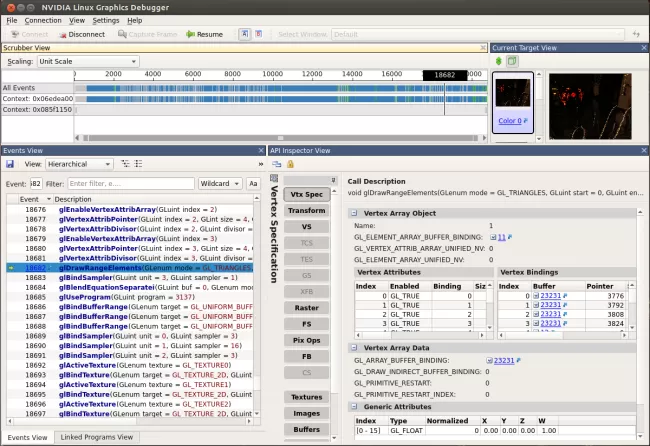Click the expand-all tree icon in Events View
This screenshot has height=446, width=650.
click(125, 164)
